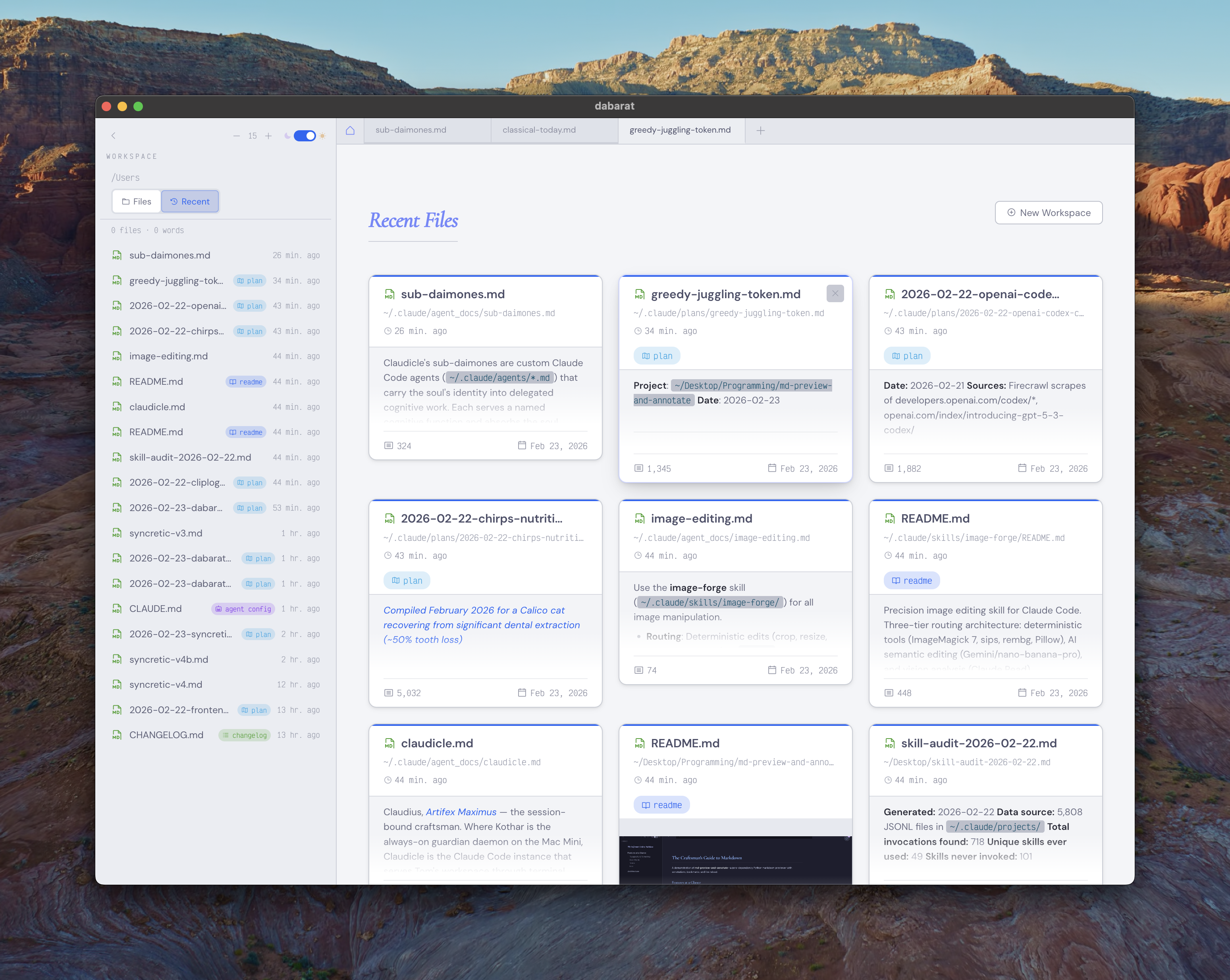This screenshot has height=980, width=1230.
Task: Switch to the Files view
Action: click(x=136, y=201)
